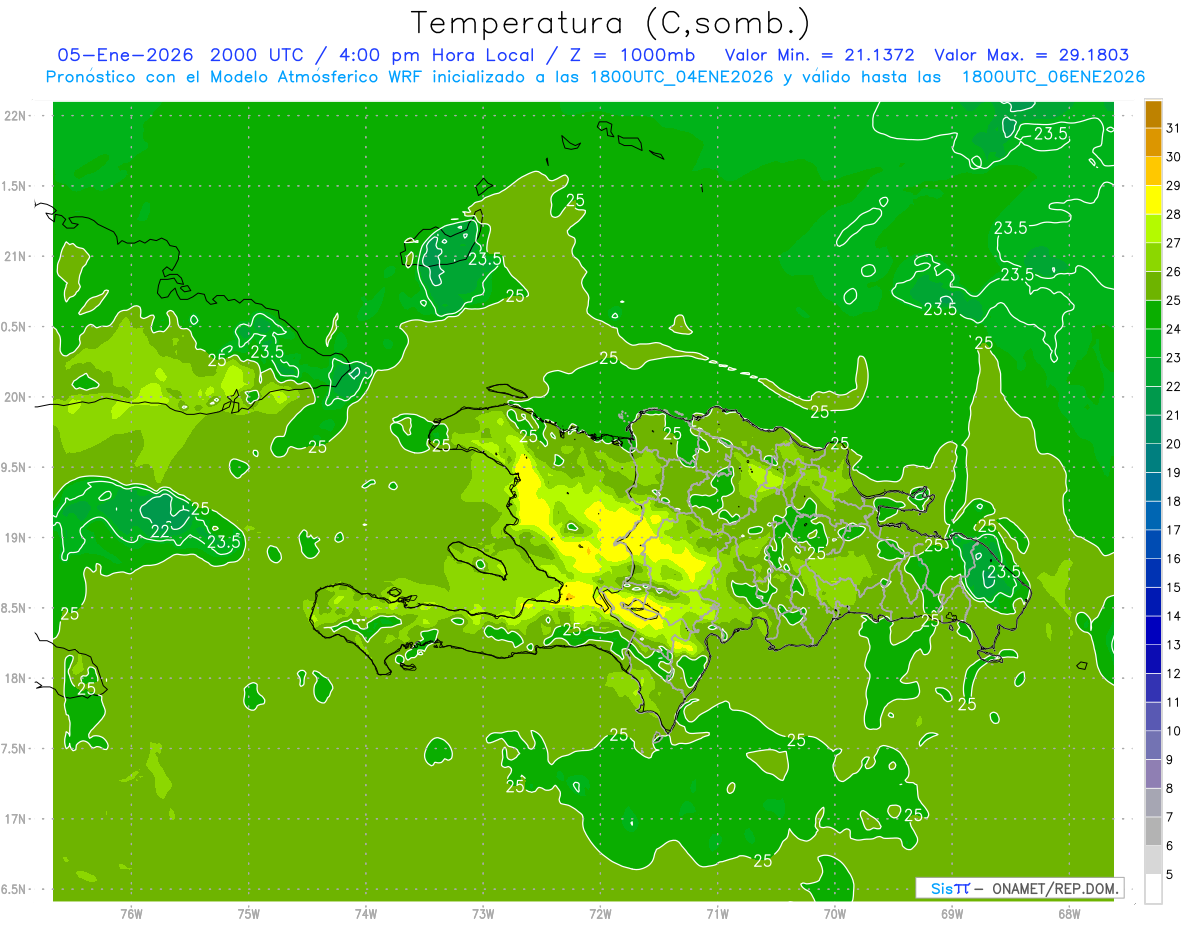Screen dimensions: 1200x927
Task: Click the "73W" longitude axis label
Action: 483,913
